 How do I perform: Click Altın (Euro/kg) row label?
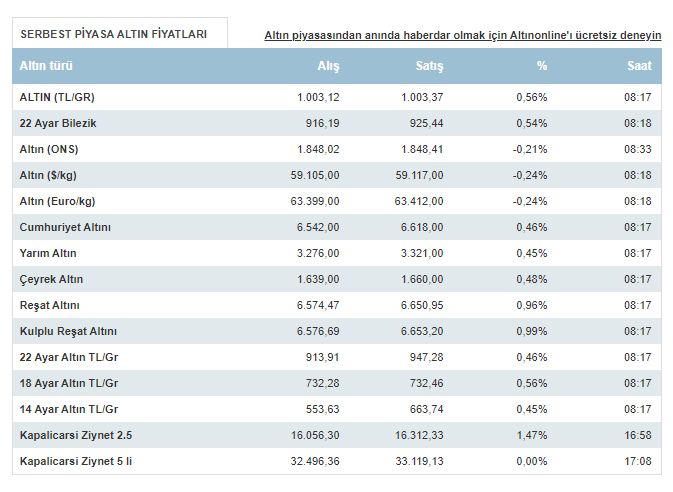58,201
